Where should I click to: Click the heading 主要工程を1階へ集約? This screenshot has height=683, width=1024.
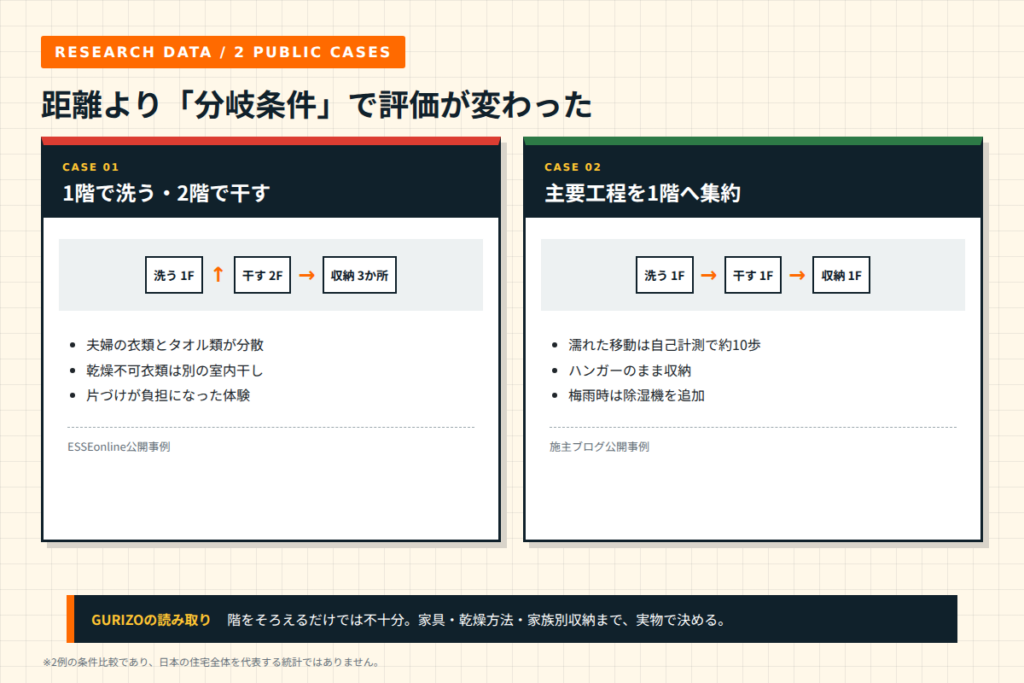coord(643,193)
